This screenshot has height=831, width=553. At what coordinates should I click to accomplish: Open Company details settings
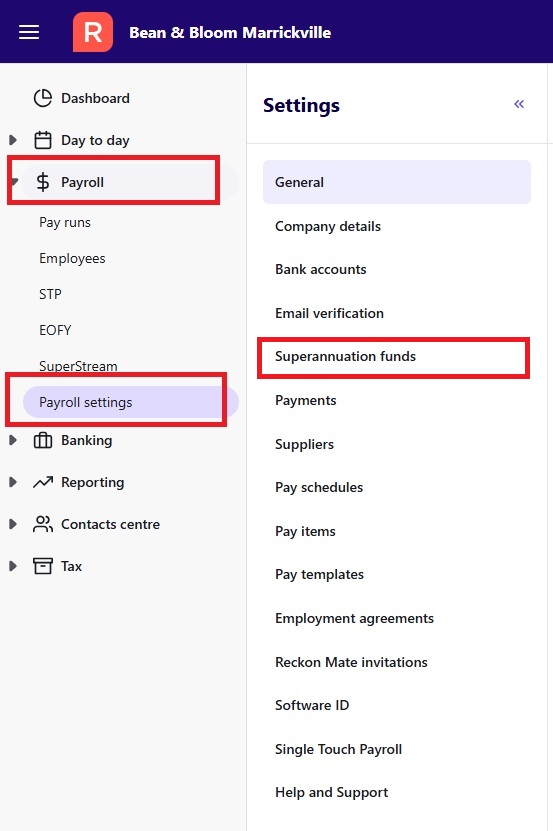point(328,226)
